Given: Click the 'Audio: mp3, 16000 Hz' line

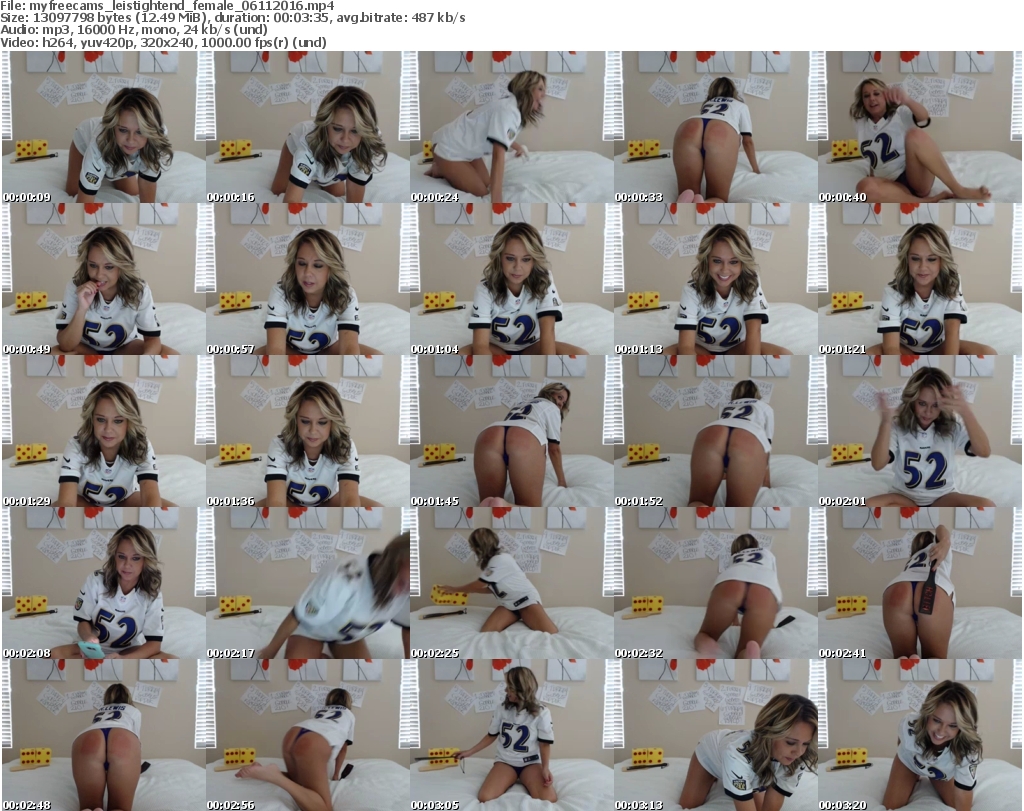Looking at the screenshot, I should tap(134, 30).
